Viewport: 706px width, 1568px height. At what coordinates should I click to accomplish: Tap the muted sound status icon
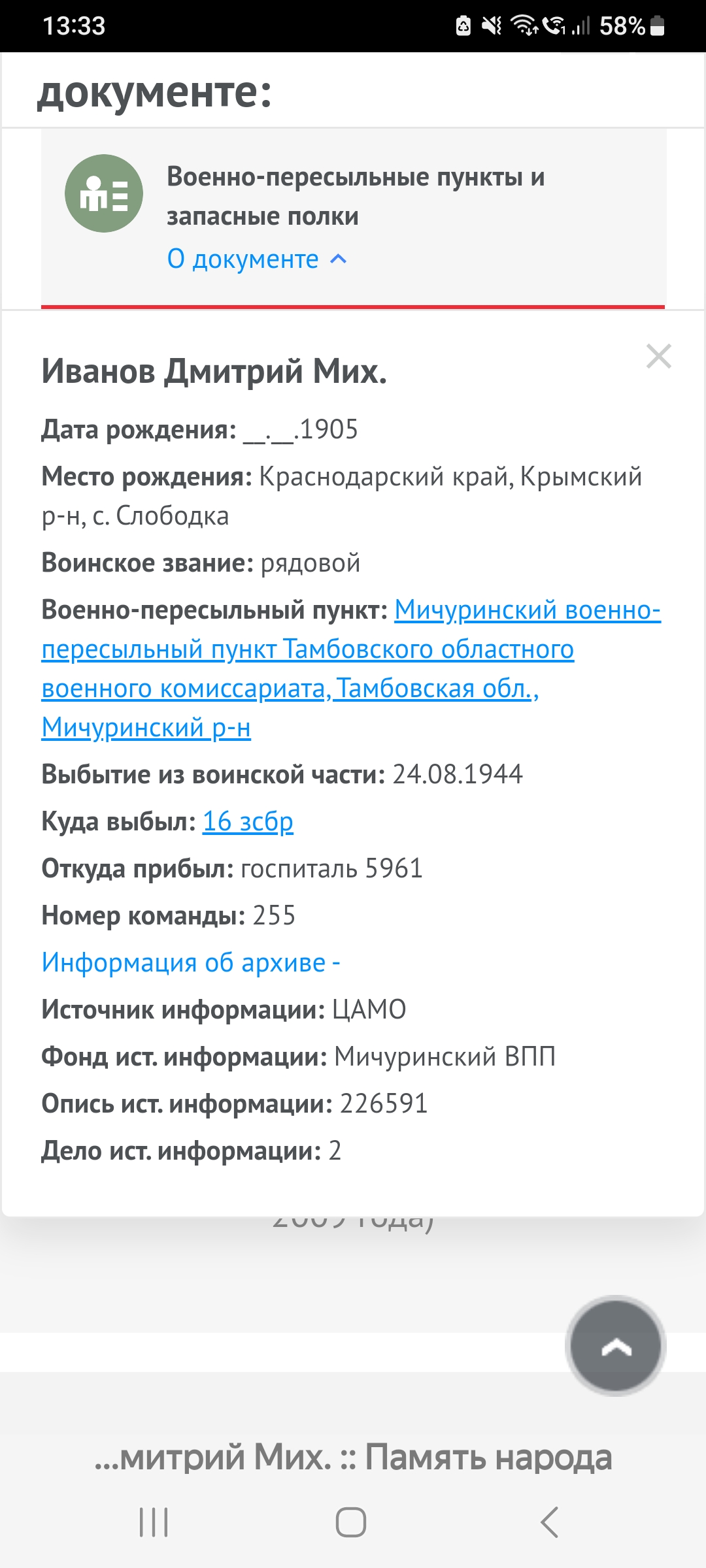click(x=492, y=26)
